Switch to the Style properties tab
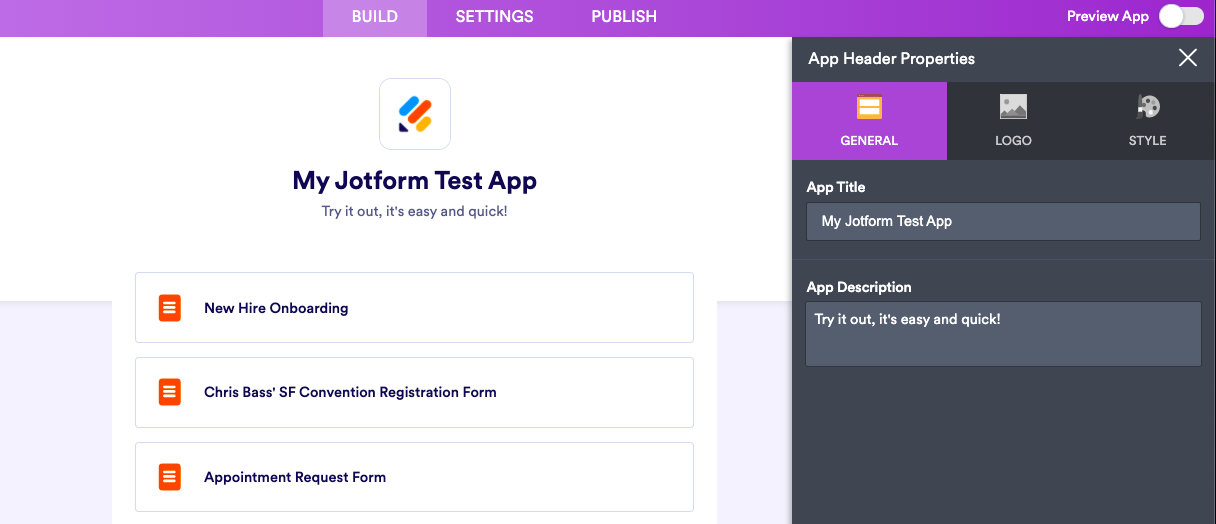Image resolution: width=1216 pixels, height=524 pixels. 1147,121
